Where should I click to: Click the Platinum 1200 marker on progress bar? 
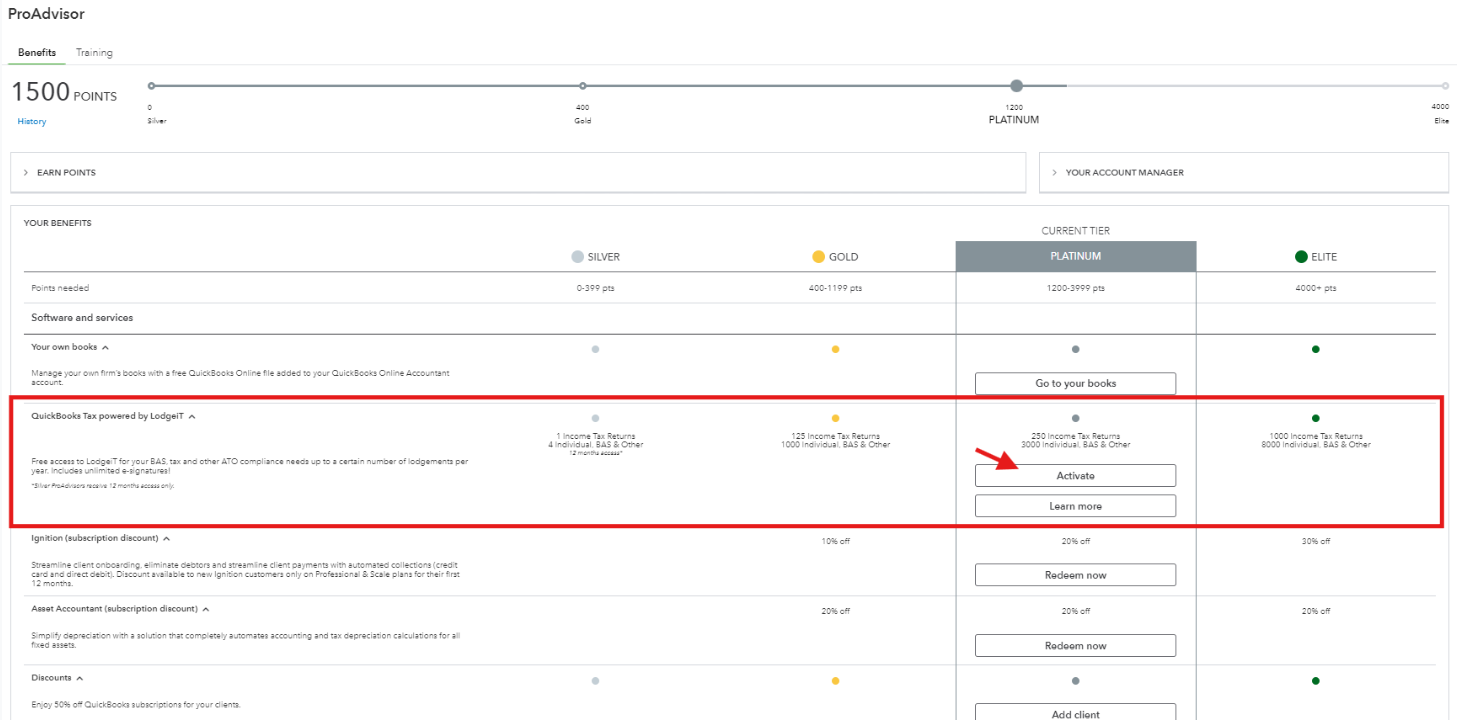[1016, 86]
